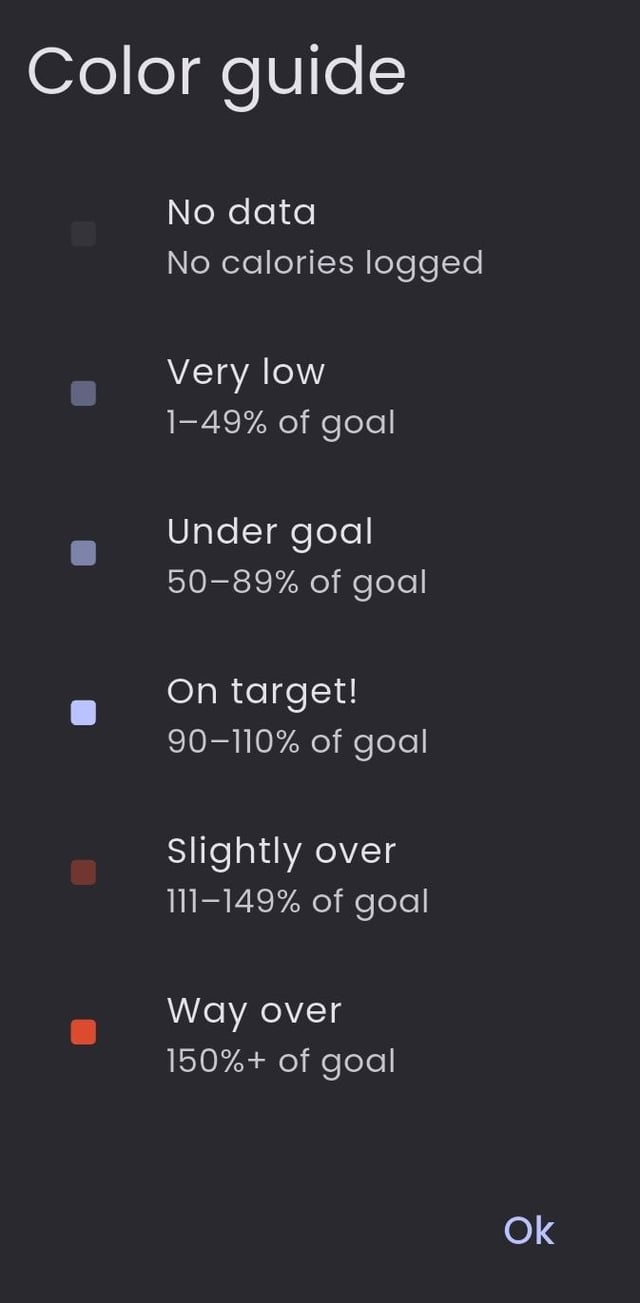Click the "150%+ of goal" text

pyautogui.click(x=281, y=1061)
